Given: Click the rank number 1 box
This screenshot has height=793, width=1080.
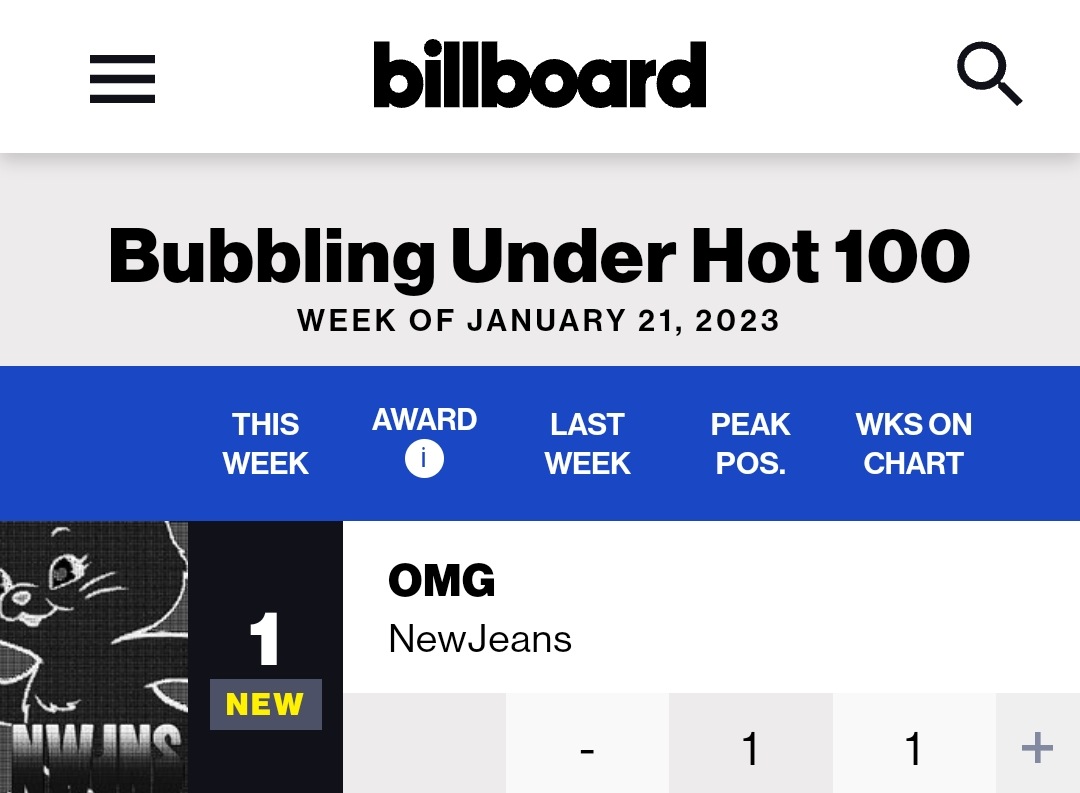Looking at the screenshot, I should [265, 639].
